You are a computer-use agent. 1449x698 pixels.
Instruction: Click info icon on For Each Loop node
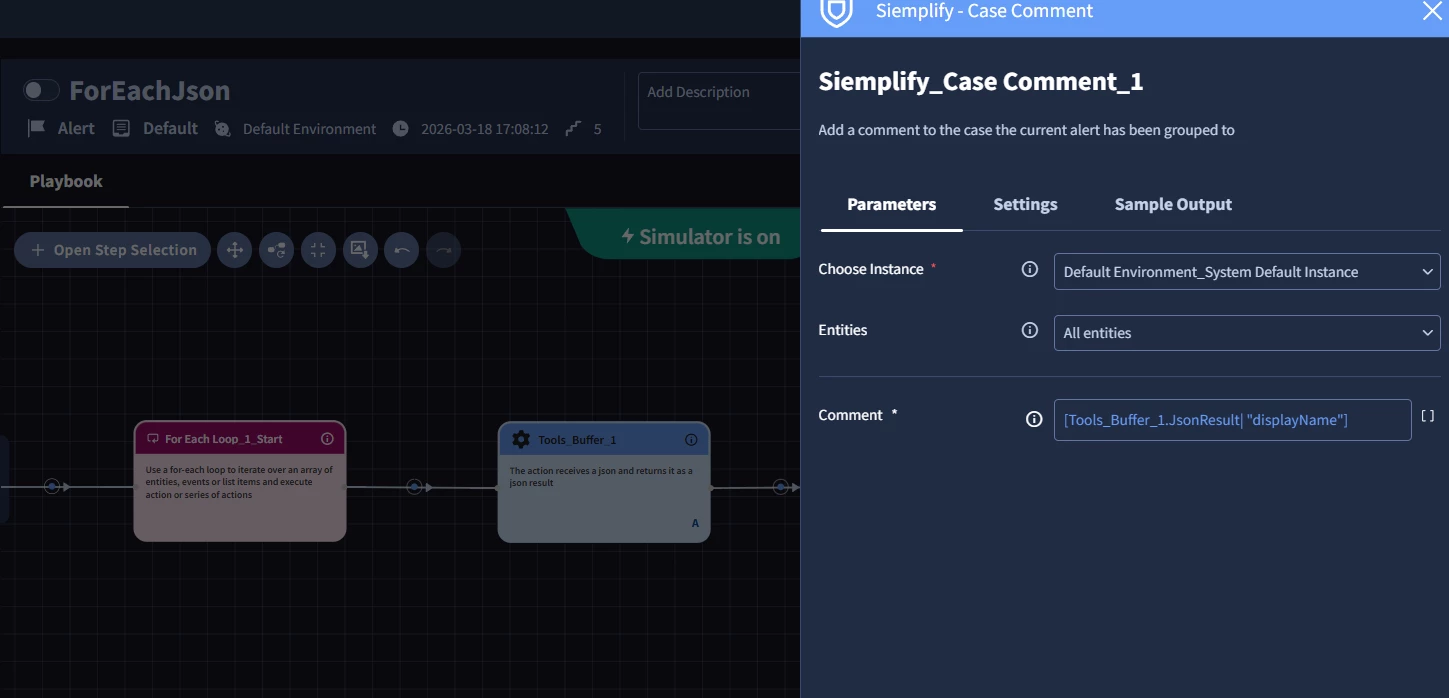[x=327, y=439]
